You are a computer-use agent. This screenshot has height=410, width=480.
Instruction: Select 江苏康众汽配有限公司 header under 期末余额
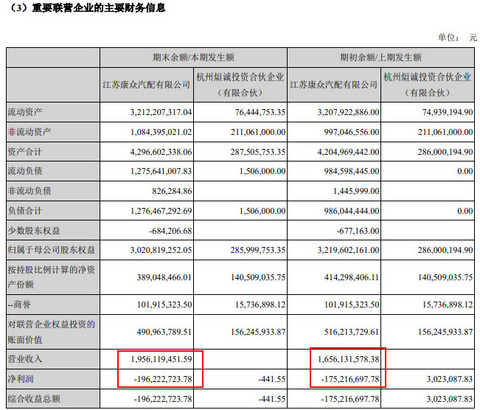click(x=146, y=85)
